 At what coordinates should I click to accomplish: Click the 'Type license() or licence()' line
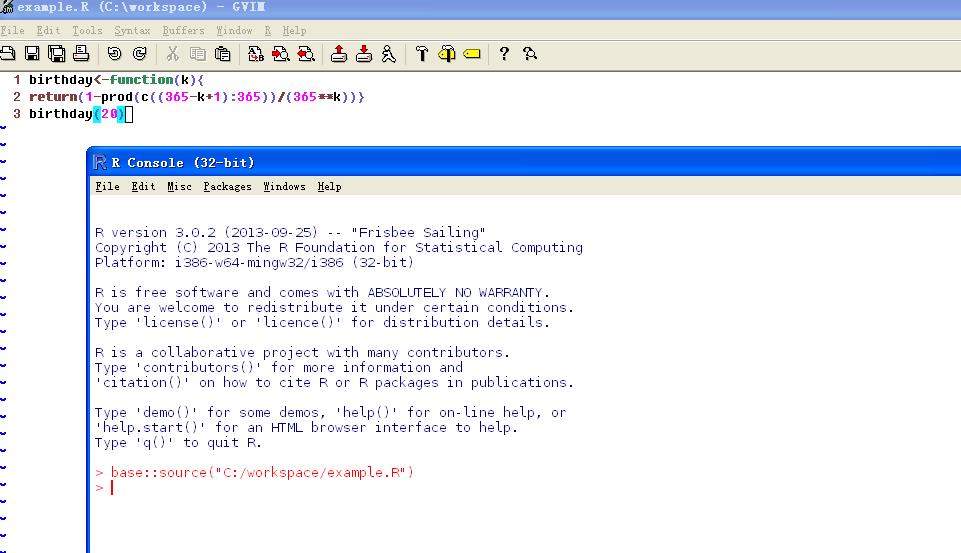[x=322, y=322]
